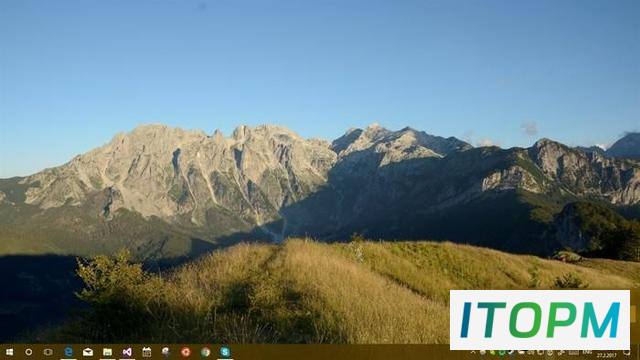Open the keyboard layout ENG indicator

tap(587, 352)
